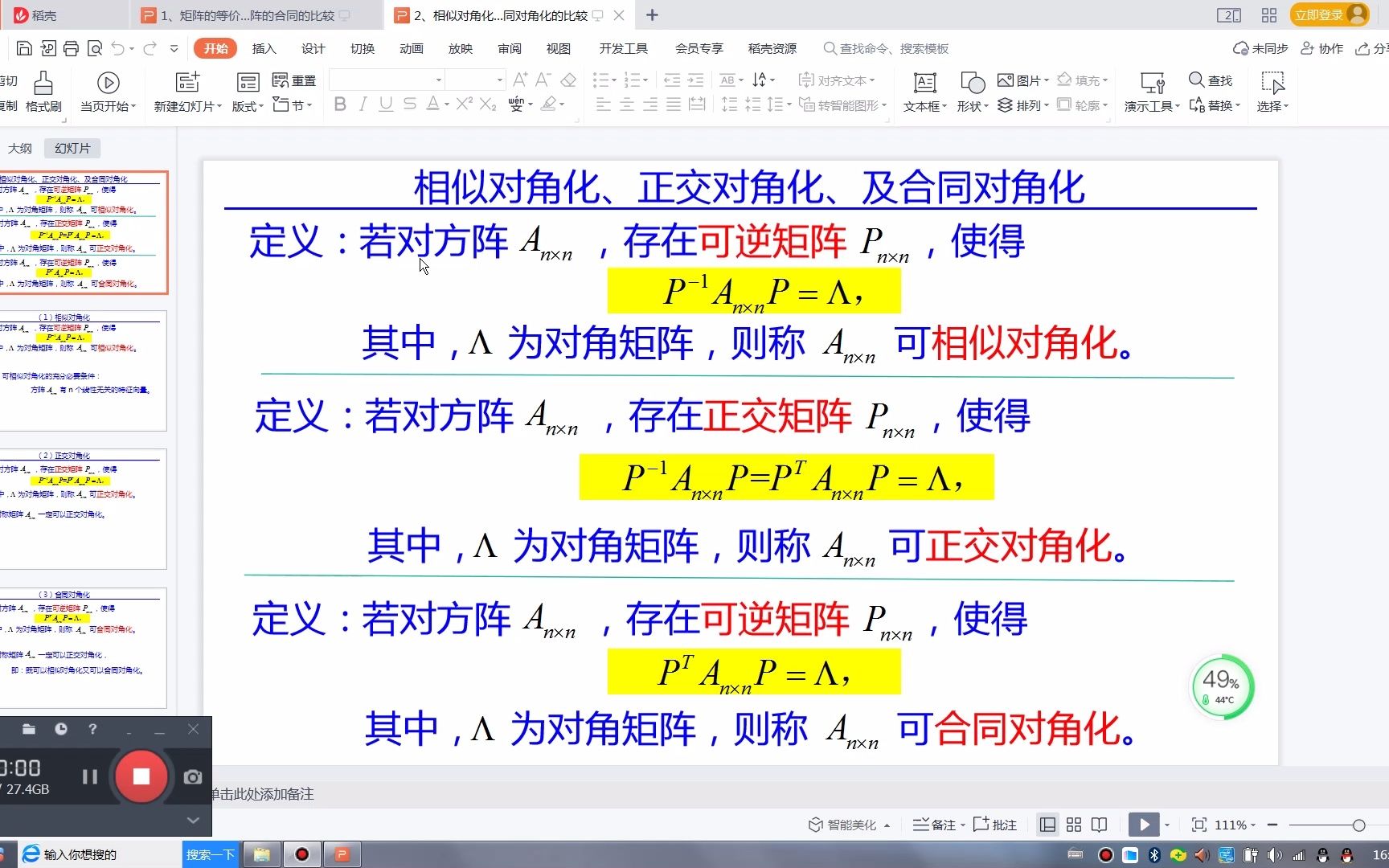Open the Insert ribbon tab
The height and width of the screenshot is (868, 1389).
coord(264,48)
